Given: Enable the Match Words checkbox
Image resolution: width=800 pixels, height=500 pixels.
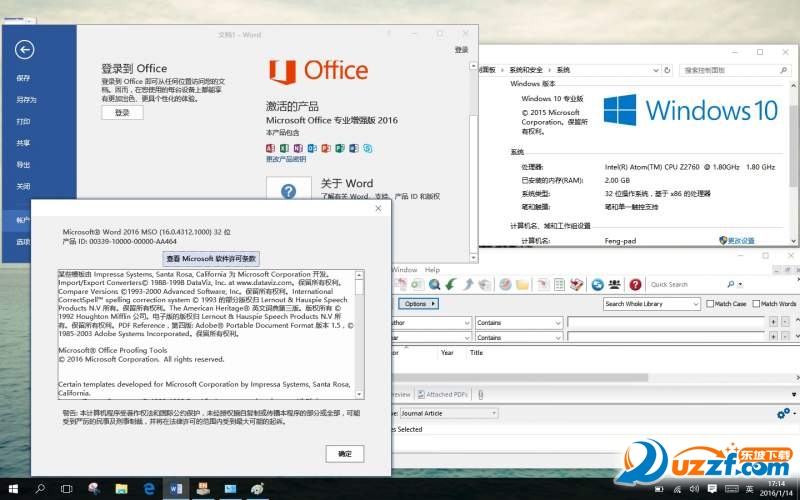Looking at the screenshot, I should [757, 304].
